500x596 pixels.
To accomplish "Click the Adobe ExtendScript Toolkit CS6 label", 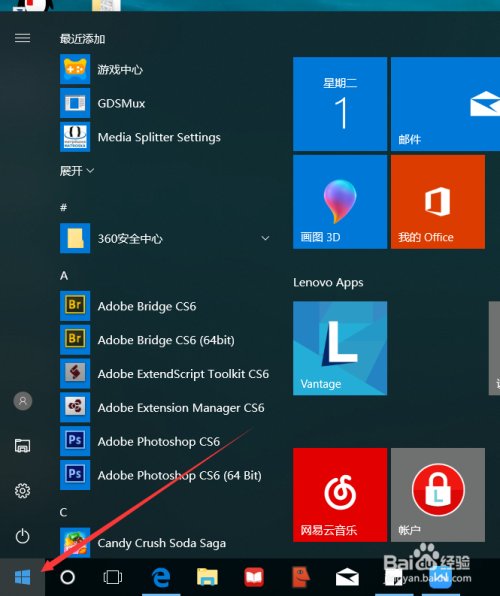I will click(x=183, y=374).
